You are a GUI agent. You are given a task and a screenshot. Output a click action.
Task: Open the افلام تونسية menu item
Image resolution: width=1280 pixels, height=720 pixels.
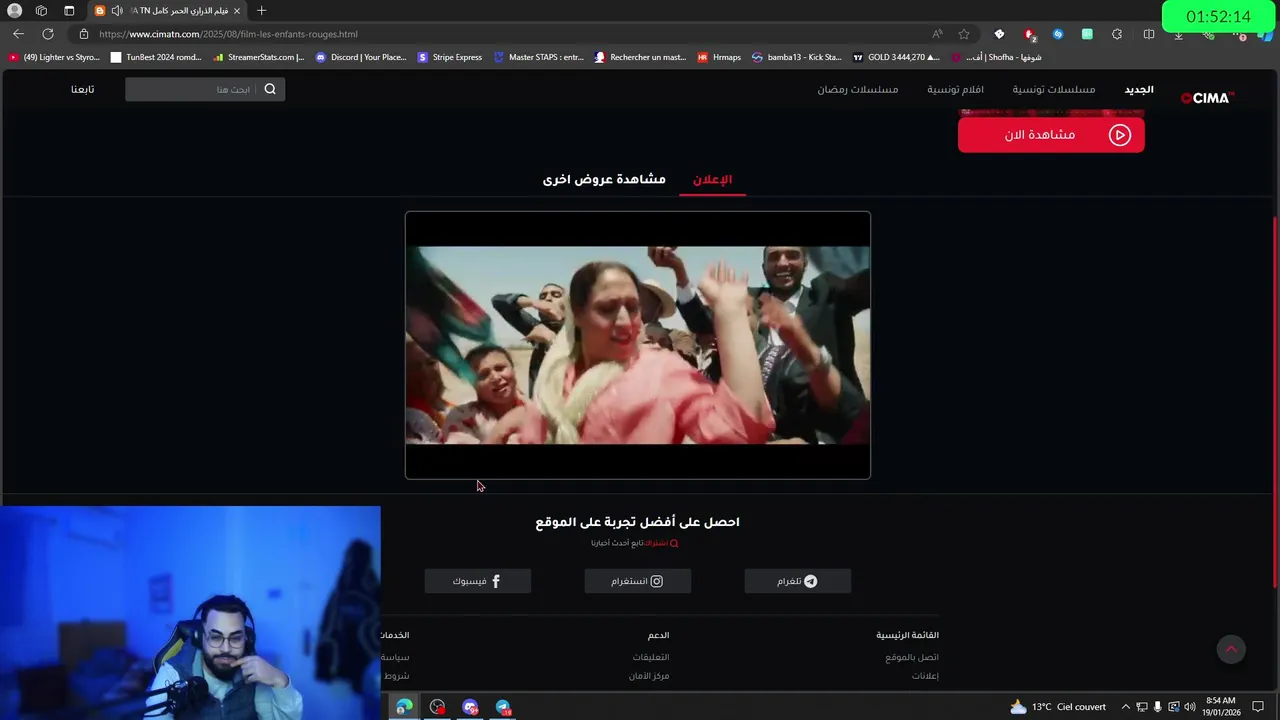pos(955,90)
